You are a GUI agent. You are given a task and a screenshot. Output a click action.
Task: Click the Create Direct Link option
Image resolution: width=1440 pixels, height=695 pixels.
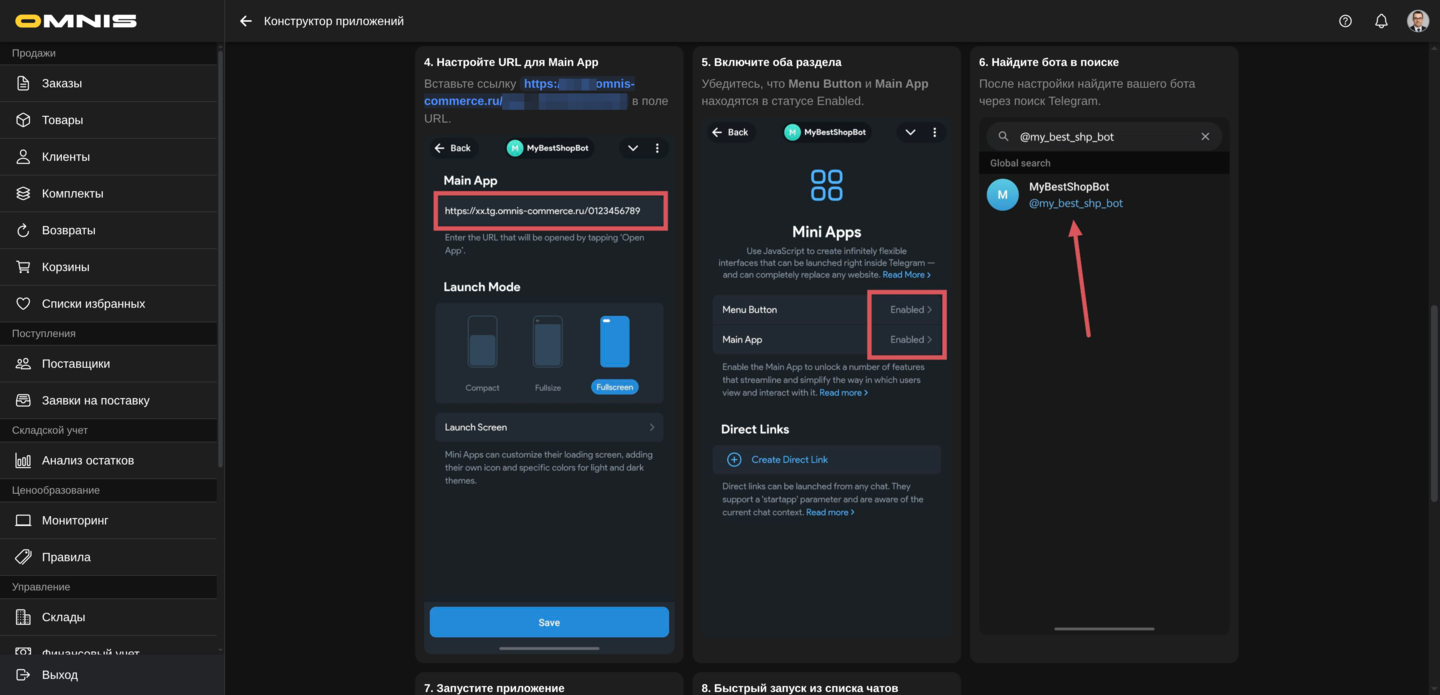point(789,460)
